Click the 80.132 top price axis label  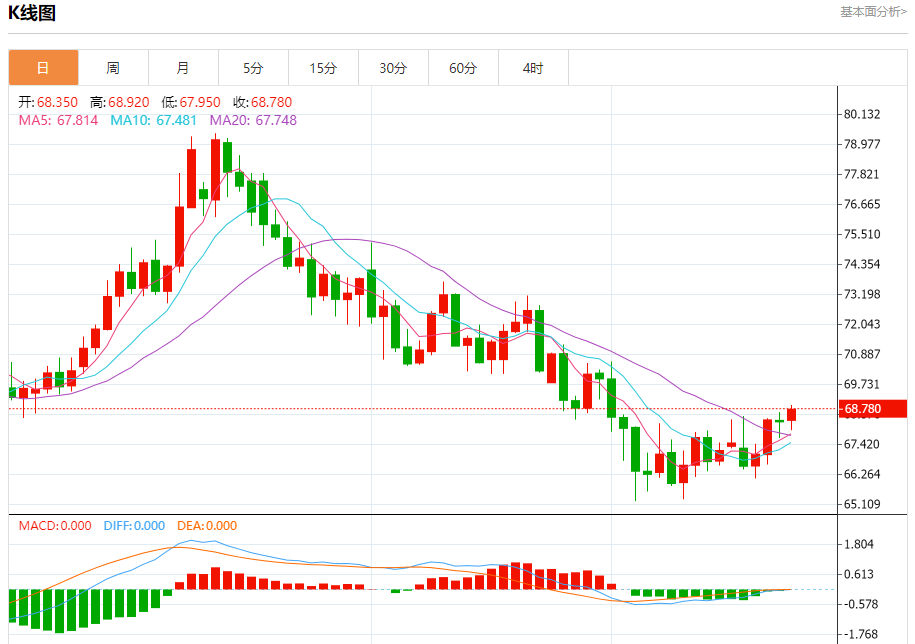[x=862, y=115]
